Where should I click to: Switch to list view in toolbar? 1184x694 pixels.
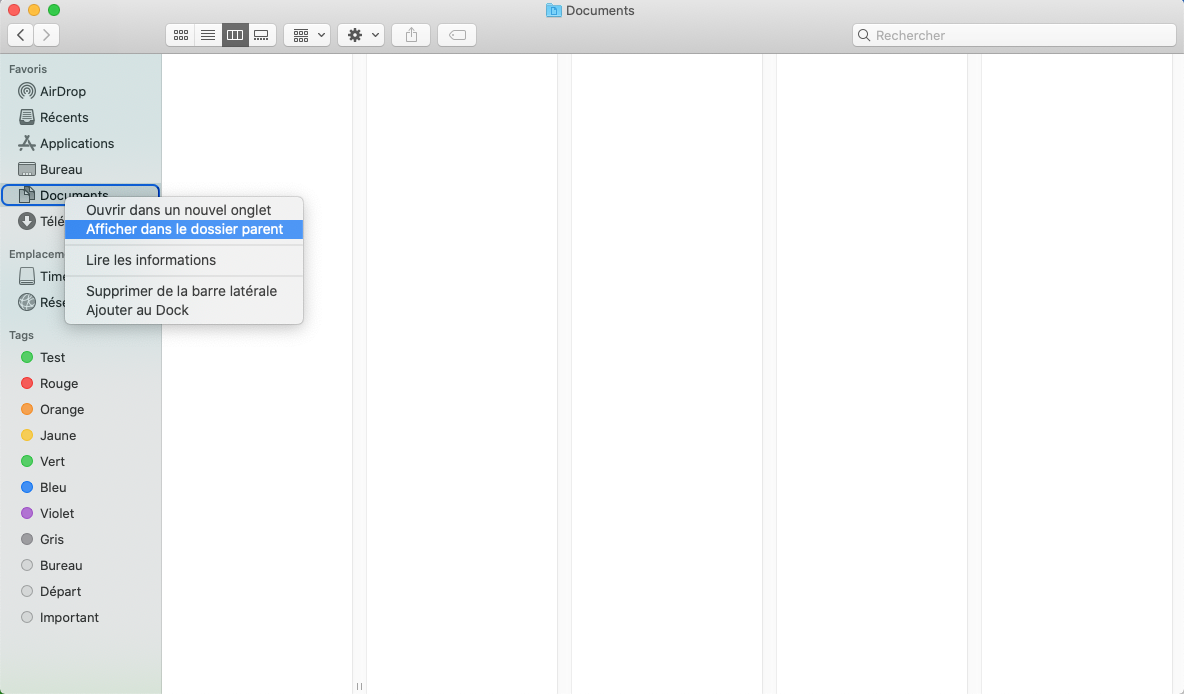(208, 35)
